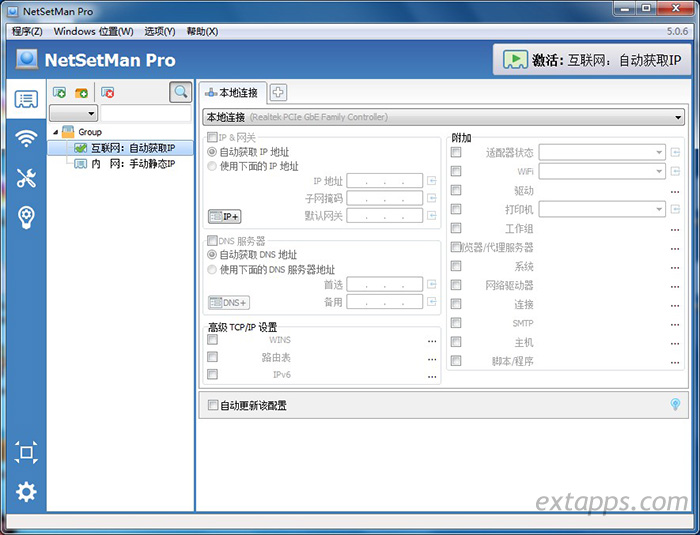
Task: Tick the 适配器状态 checkbox
Action: click(456, 152)
